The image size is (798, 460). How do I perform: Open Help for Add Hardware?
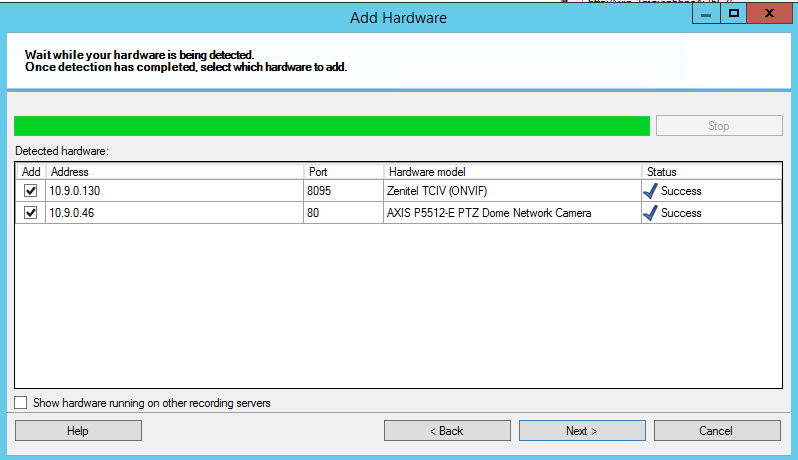tap(78, 431)
